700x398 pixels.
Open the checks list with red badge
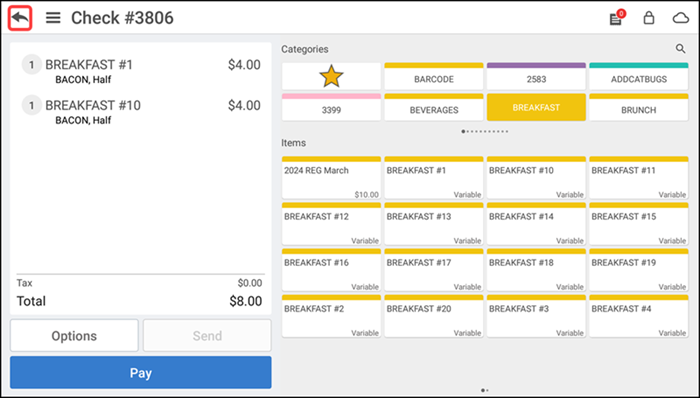pyautogui.click(x=617, y=17)
